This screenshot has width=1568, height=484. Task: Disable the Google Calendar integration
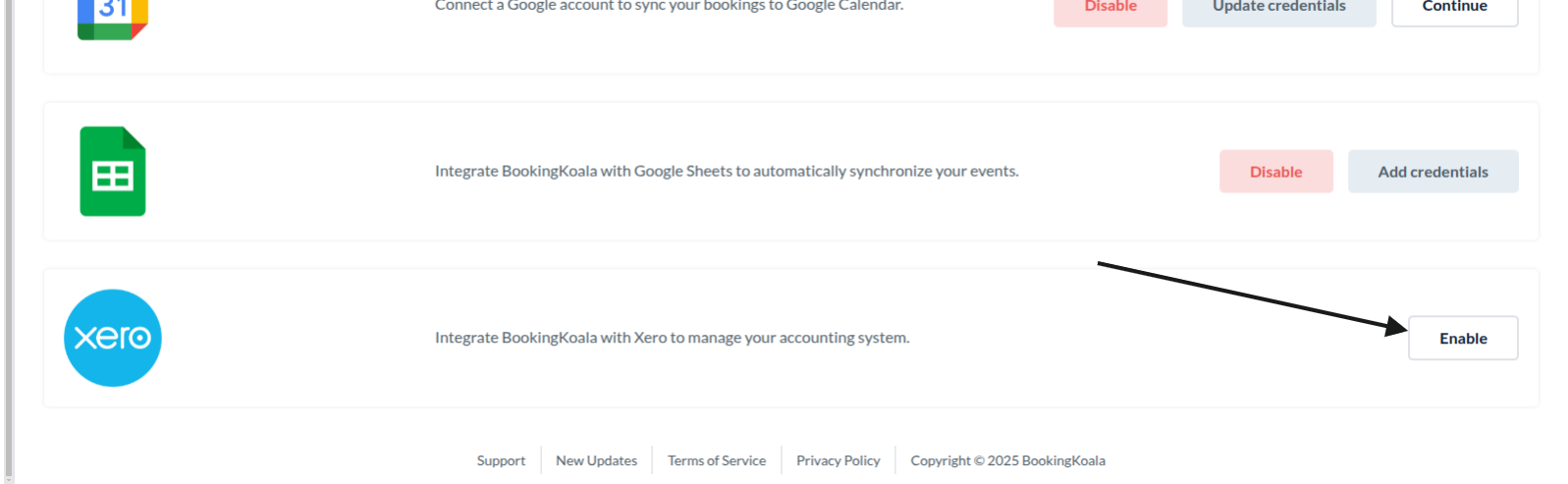(x=1109, y=10)
